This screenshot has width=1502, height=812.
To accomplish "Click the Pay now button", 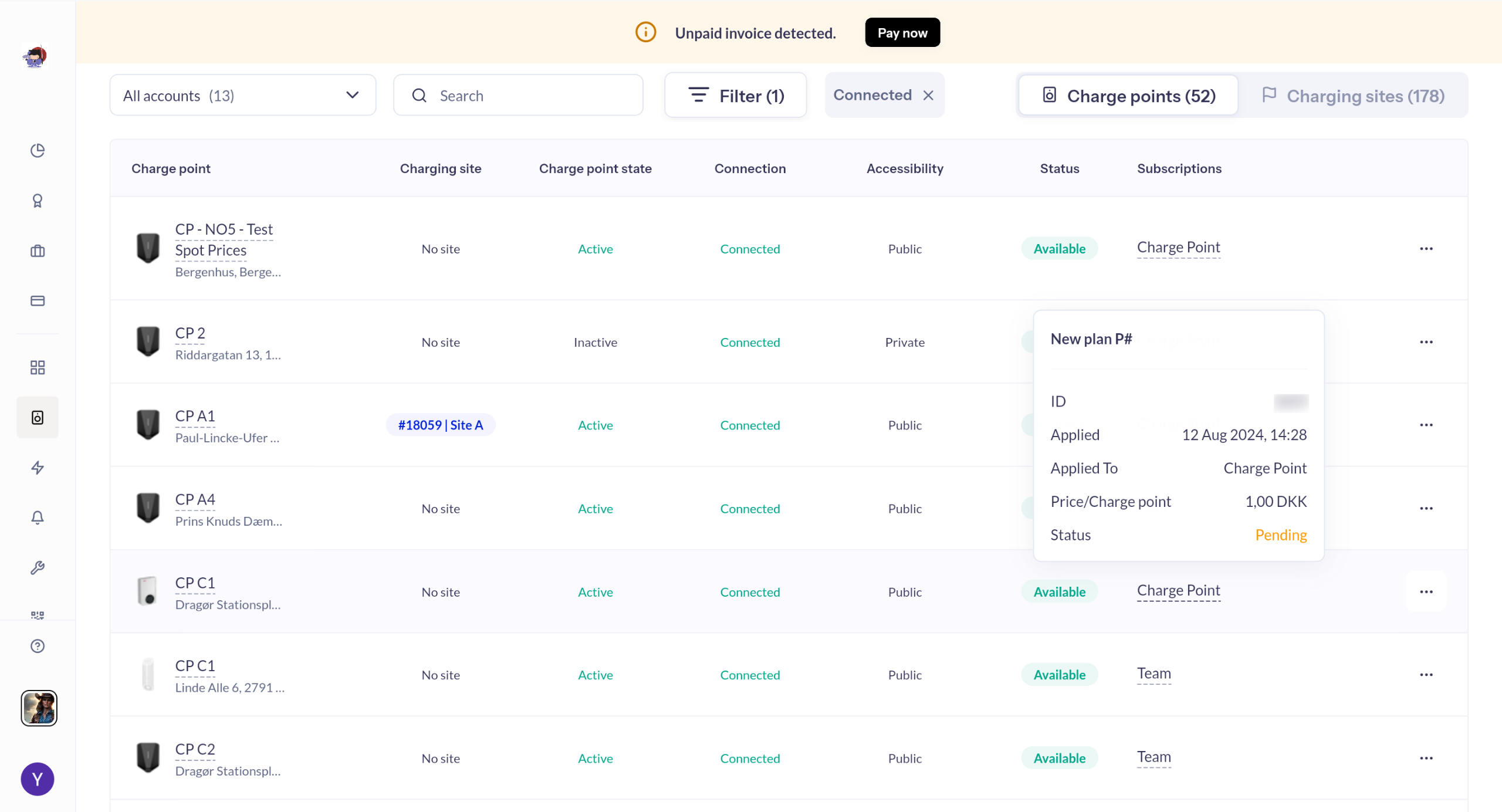I will pos(902,33).
